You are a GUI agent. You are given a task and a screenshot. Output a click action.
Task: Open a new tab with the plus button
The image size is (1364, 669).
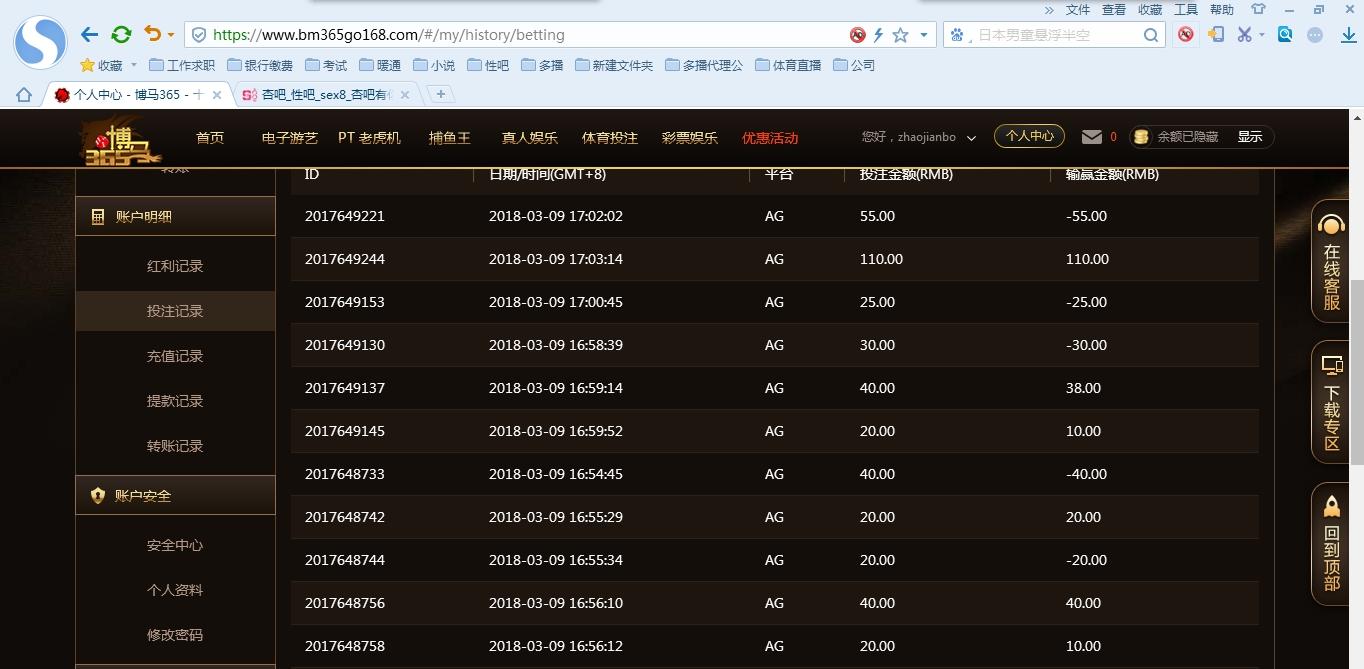(x=440, y=94)
